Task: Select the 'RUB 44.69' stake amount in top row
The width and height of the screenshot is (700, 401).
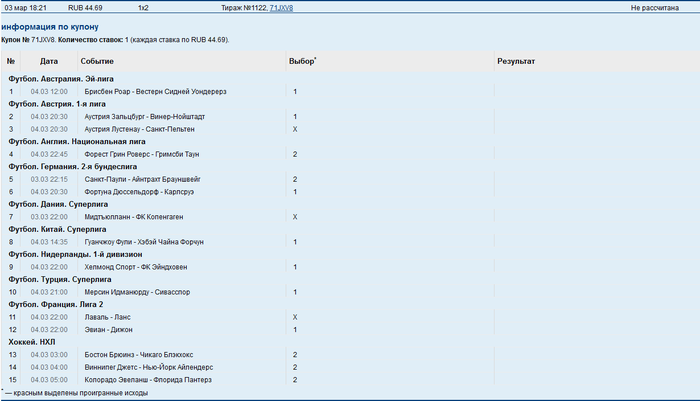Action: pyautogui.click(x=85, y=8)
